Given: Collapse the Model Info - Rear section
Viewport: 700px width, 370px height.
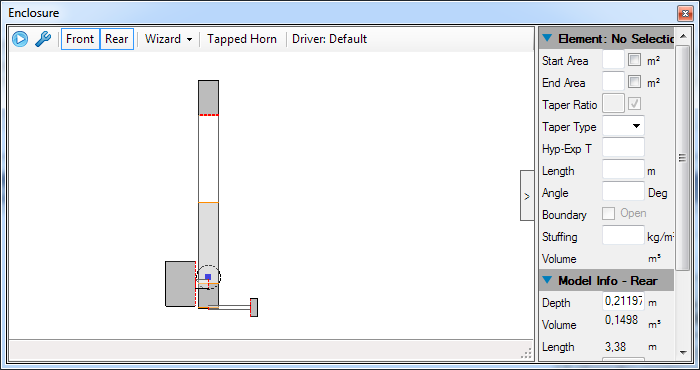Looking at the screenshot, I should [x=547, y=280].
